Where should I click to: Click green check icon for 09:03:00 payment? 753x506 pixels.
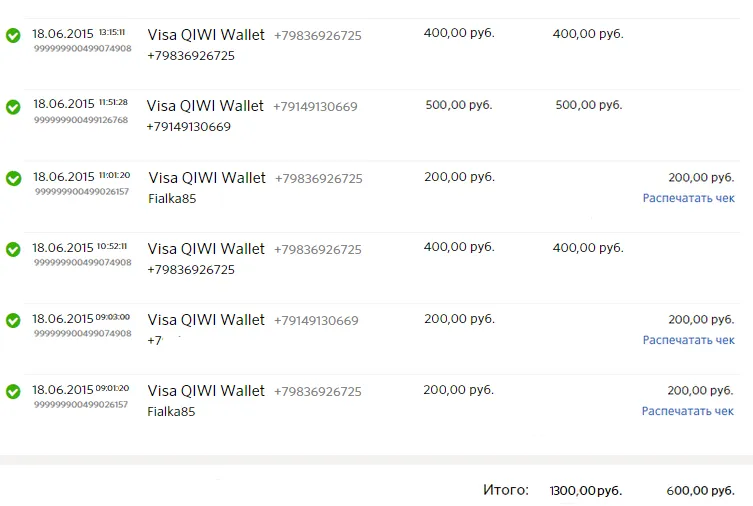click(13, 320)
